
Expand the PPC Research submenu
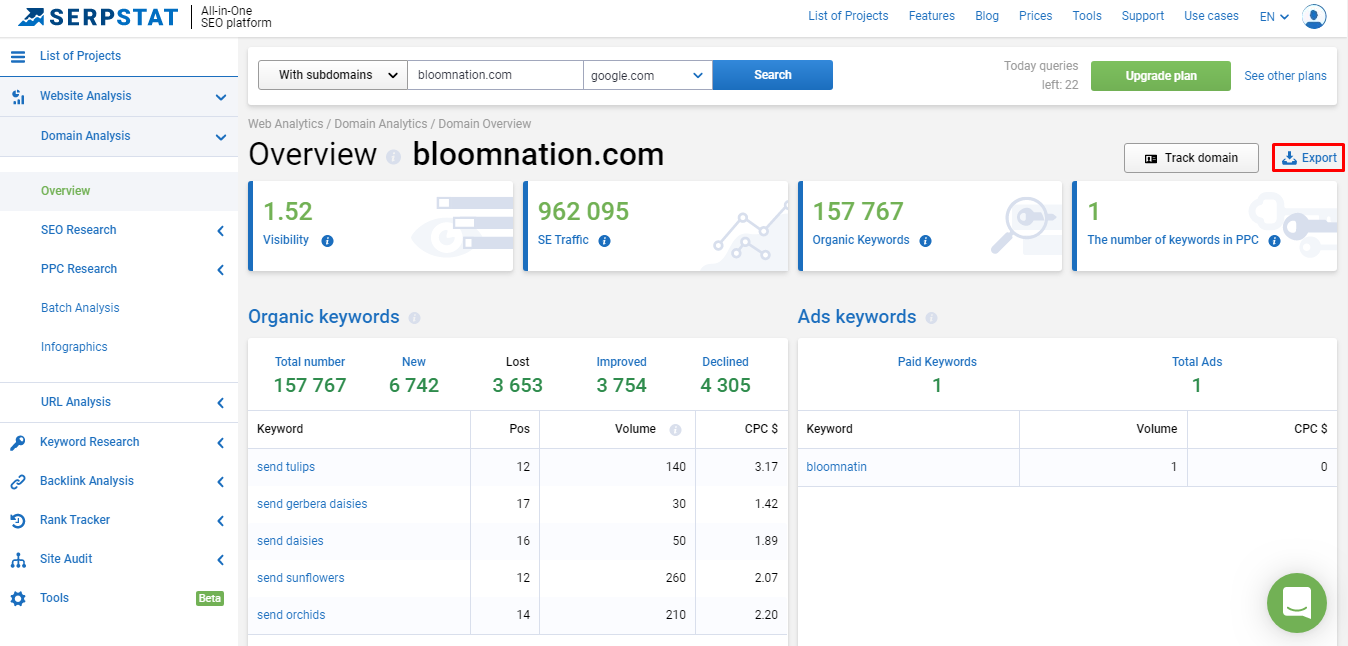coord(221,270)
